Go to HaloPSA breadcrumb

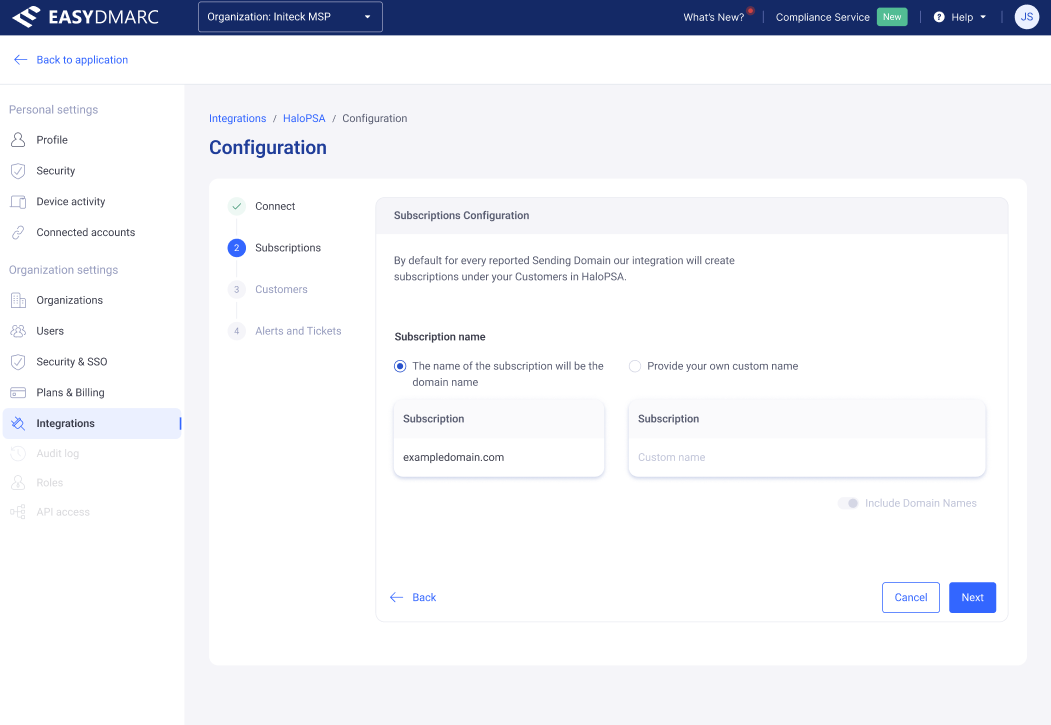(304, 118)
